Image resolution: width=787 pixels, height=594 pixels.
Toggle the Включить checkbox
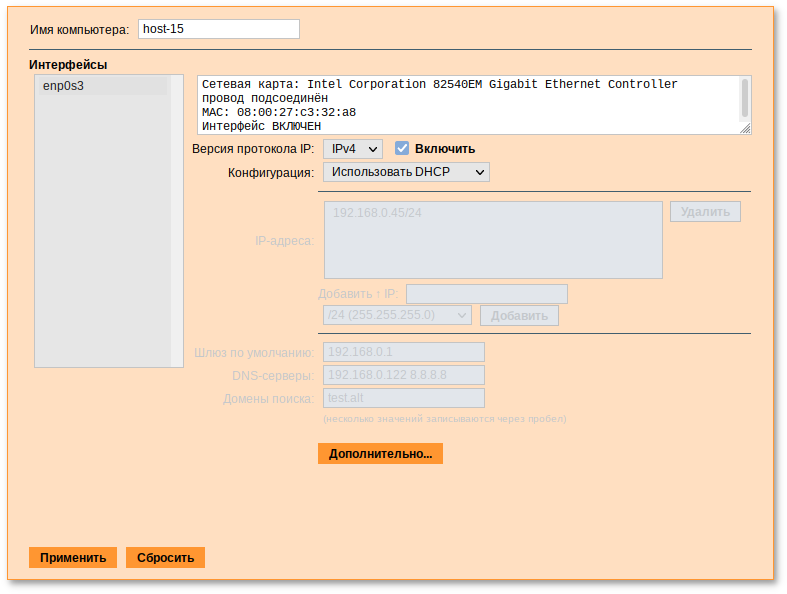coord(402,149)
